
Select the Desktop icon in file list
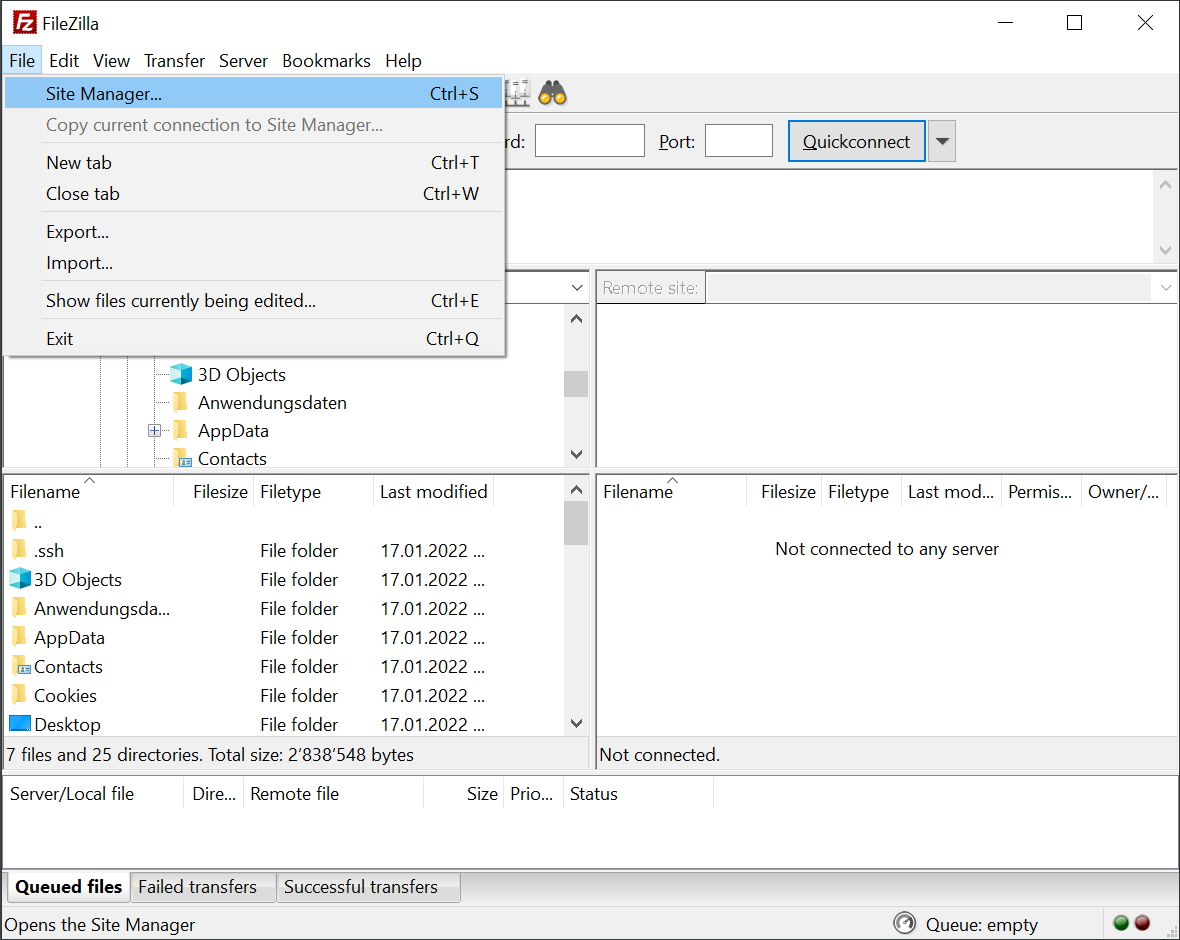[20, 724]
